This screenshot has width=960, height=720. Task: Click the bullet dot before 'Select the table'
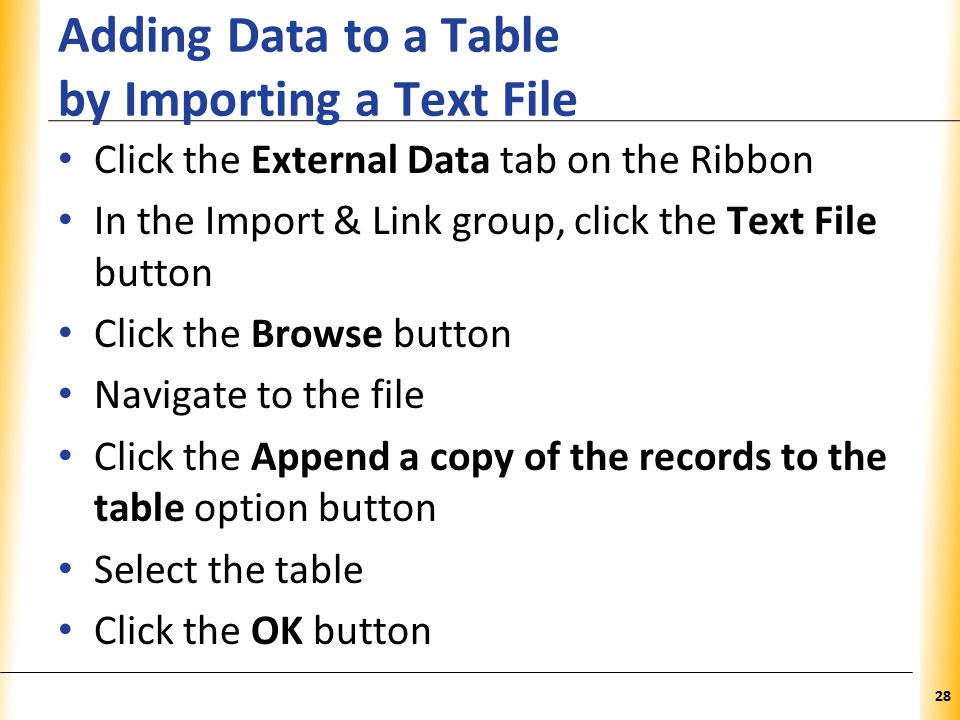coord(66,569)
